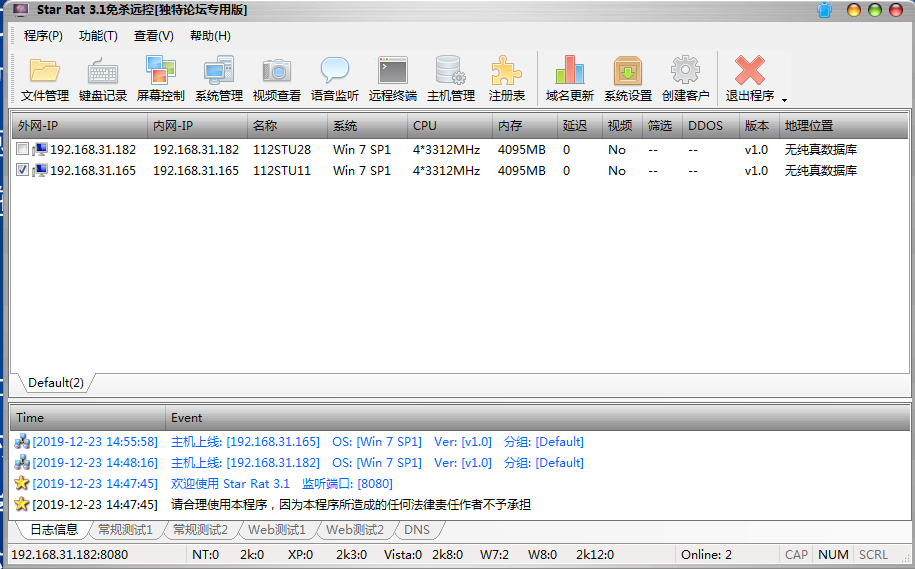Click the network icon of the 14:55:58 log entry
This screenshot has height=569, width=915.
(x=22, y=442)
